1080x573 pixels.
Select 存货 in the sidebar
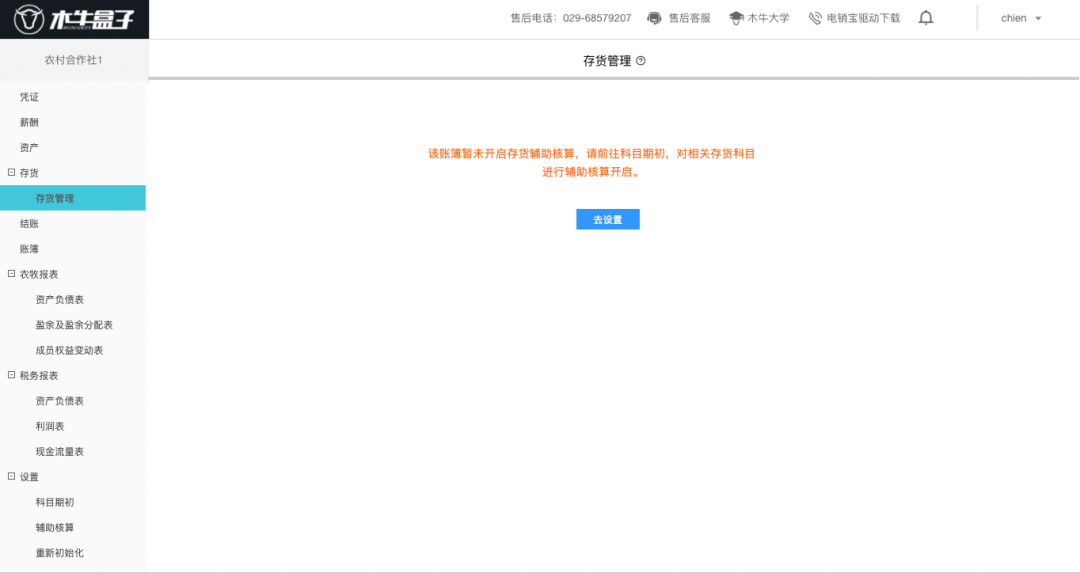[x=29, y=173]
